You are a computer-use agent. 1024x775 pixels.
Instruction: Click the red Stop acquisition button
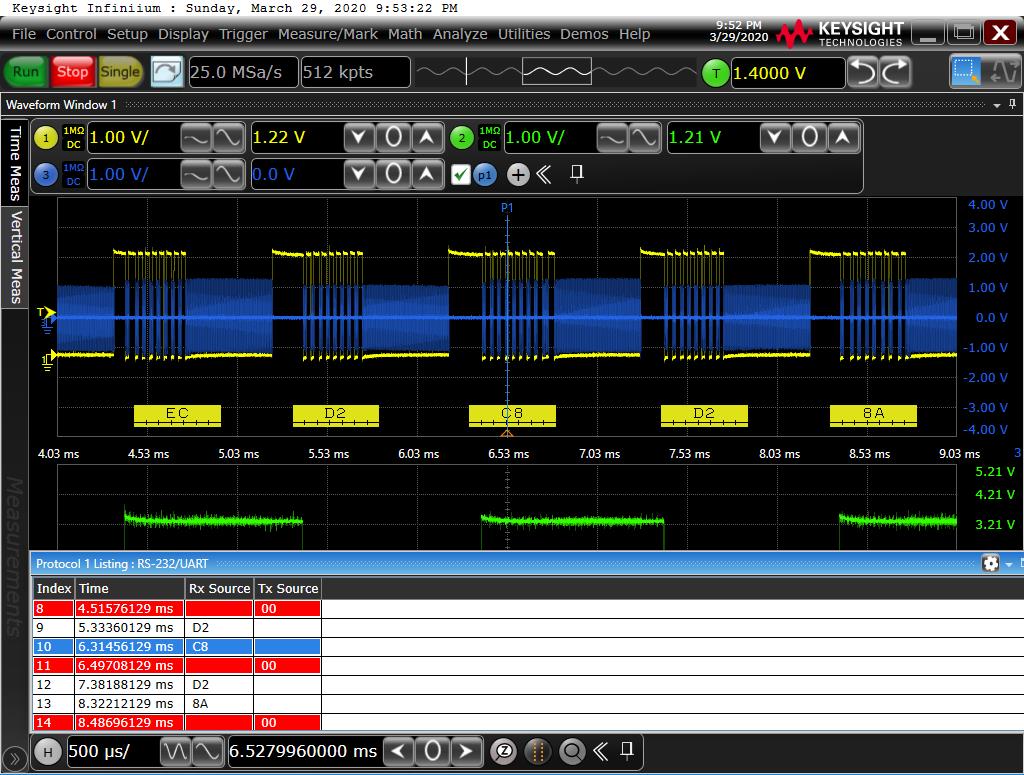pyautogui.click(x=72, y=72)
